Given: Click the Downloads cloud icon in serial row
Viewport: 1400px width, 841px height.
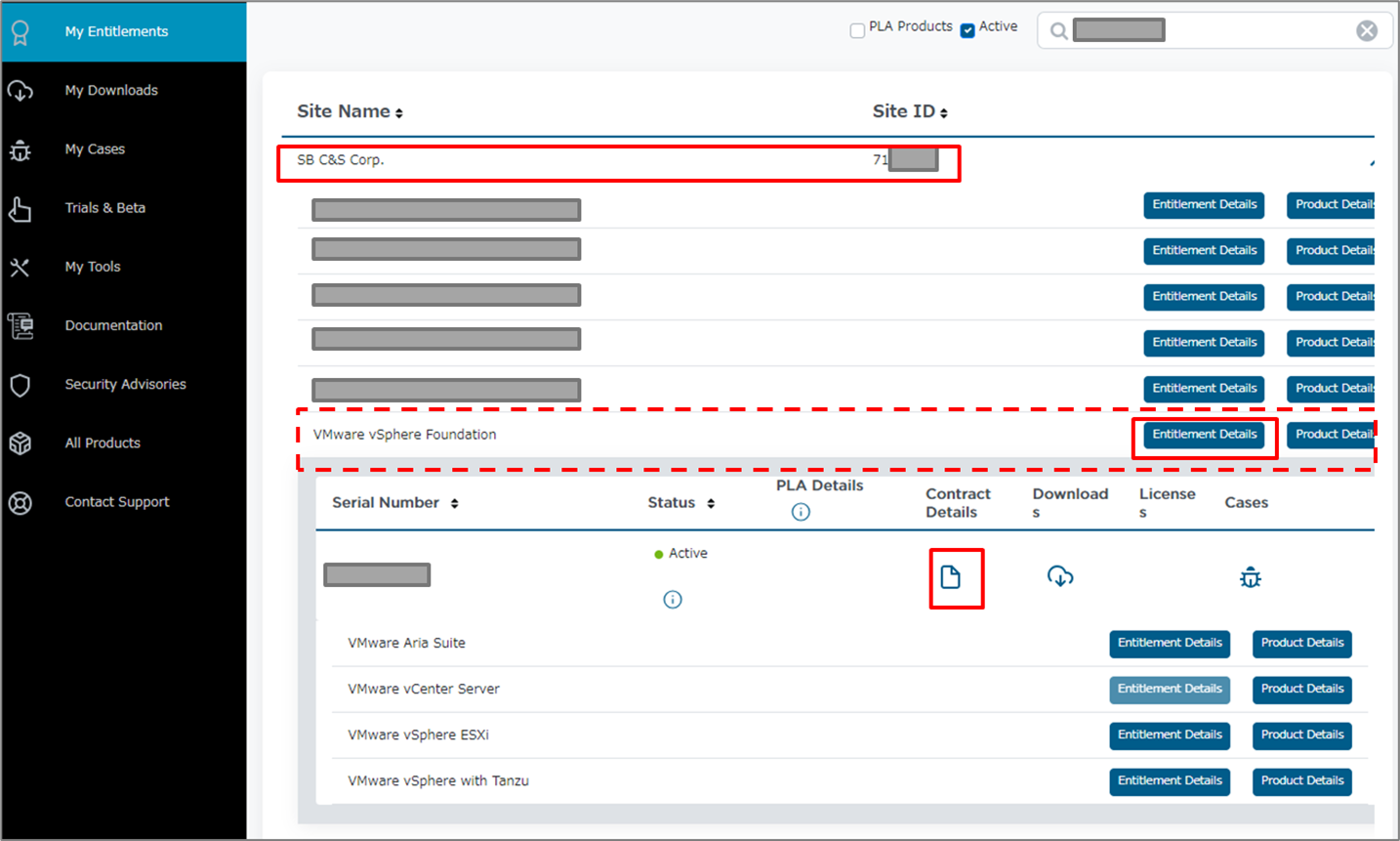Looking at the screenshot, I should pyautogui.click(x=1060, y=576).
